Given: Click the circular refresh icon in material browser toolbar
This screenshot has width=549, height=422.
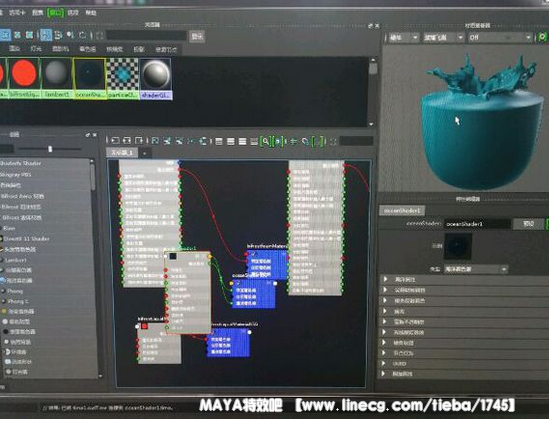Looking at the screenshot, I should click(x=83, y=35).
